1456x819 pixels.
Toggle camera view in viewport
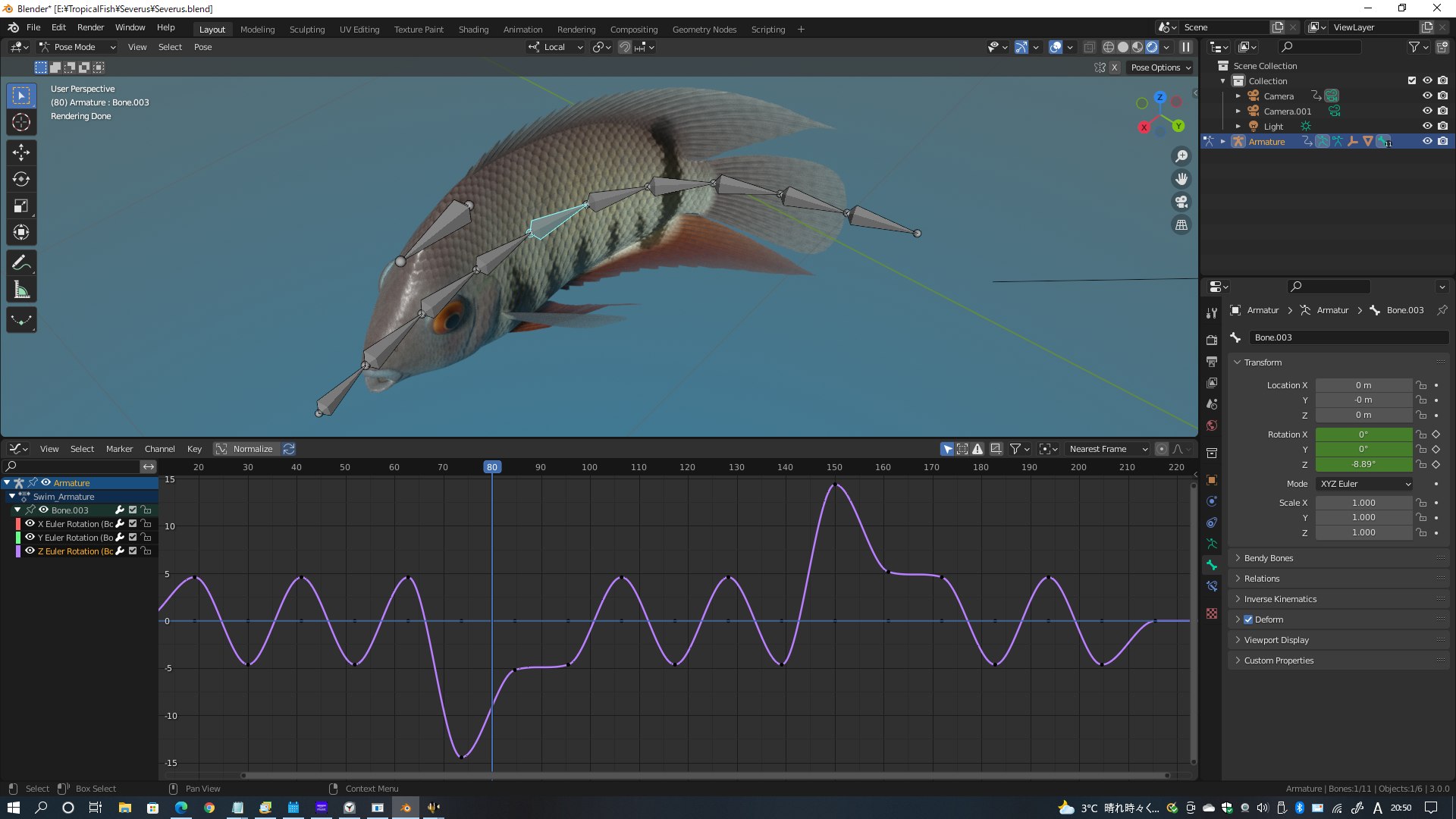pos(1181,202)
